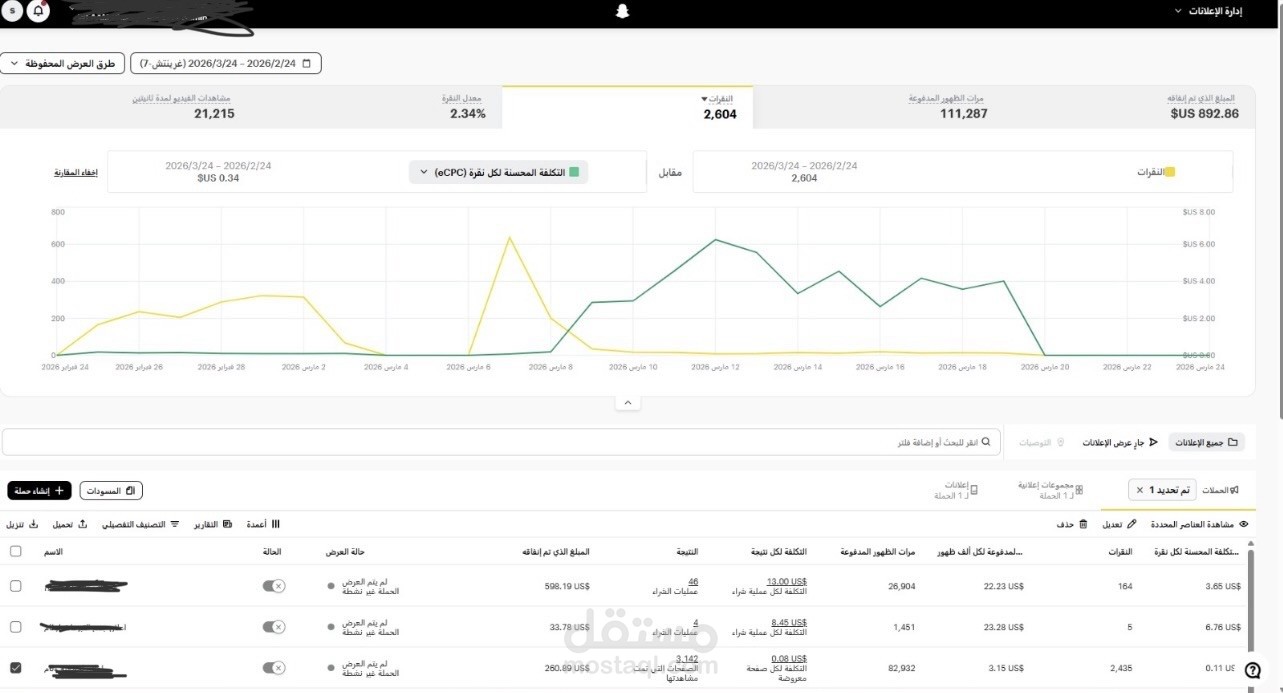Sort by the الحالة status column header

pyautogui.click(x=272, y=552)
